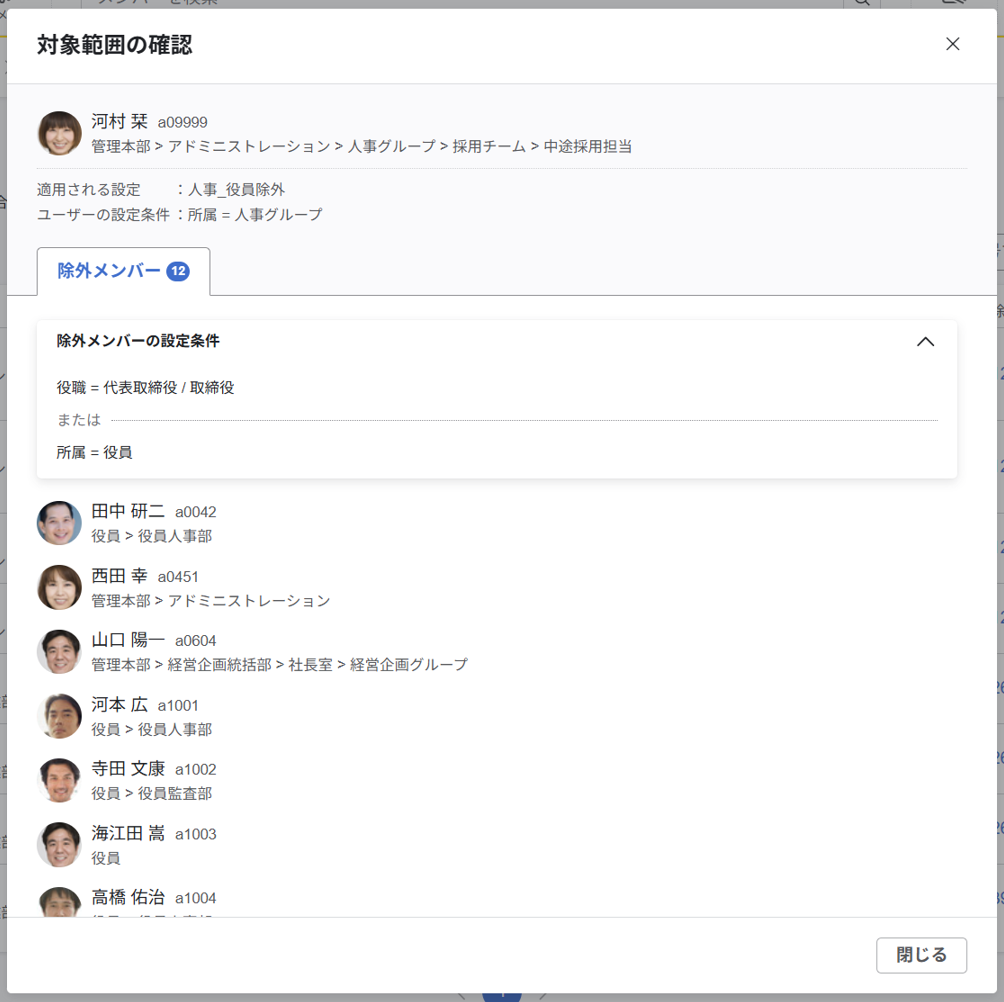
Task: Click 河村 栞's name in header
Action: [x=119, y=122]
